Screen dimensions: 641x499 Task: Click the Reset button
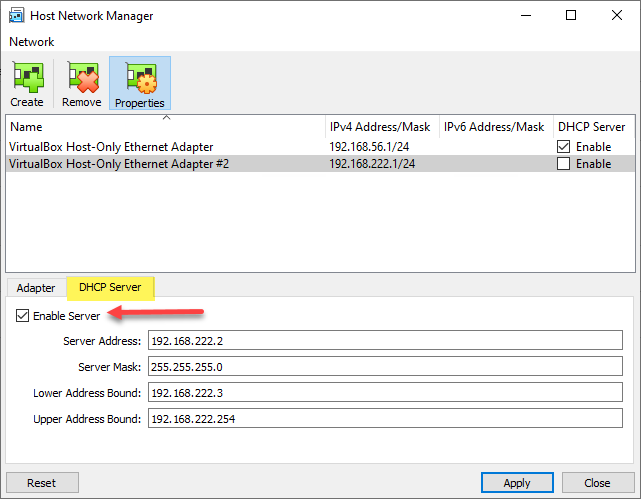[42, 483]
